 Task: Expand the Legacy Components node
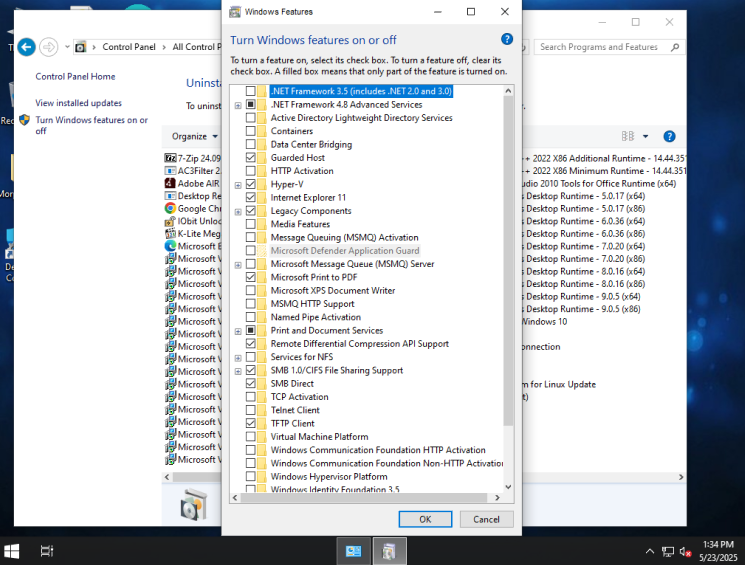(x=238, y=211)
